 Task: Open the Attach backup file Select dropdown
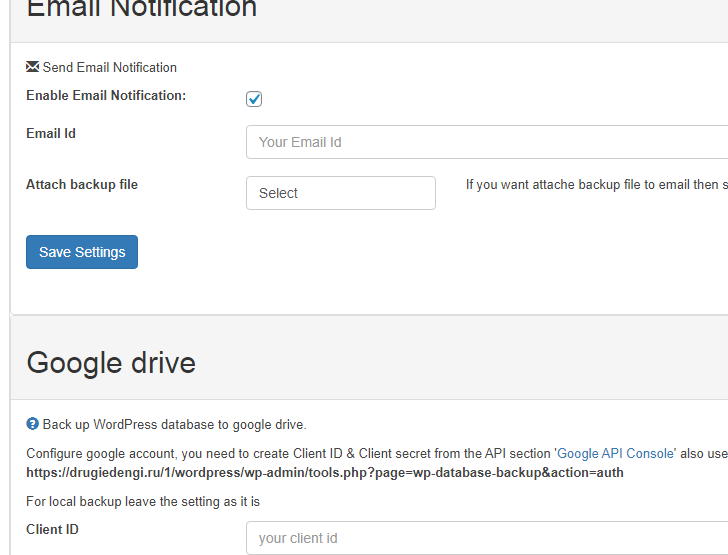[x=341, y=193]
